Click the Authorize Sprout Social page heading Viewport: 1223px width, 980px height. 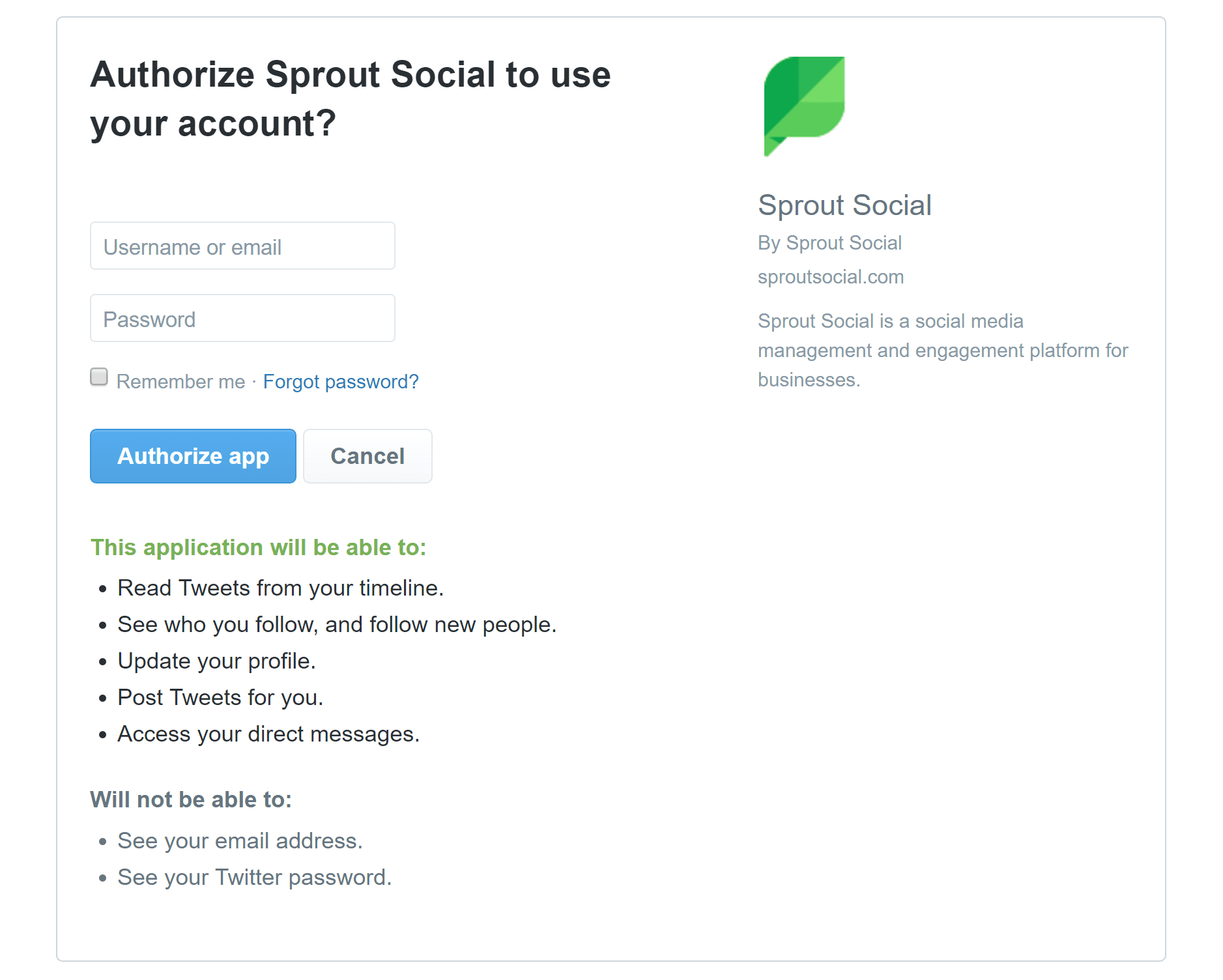[351, 98]
